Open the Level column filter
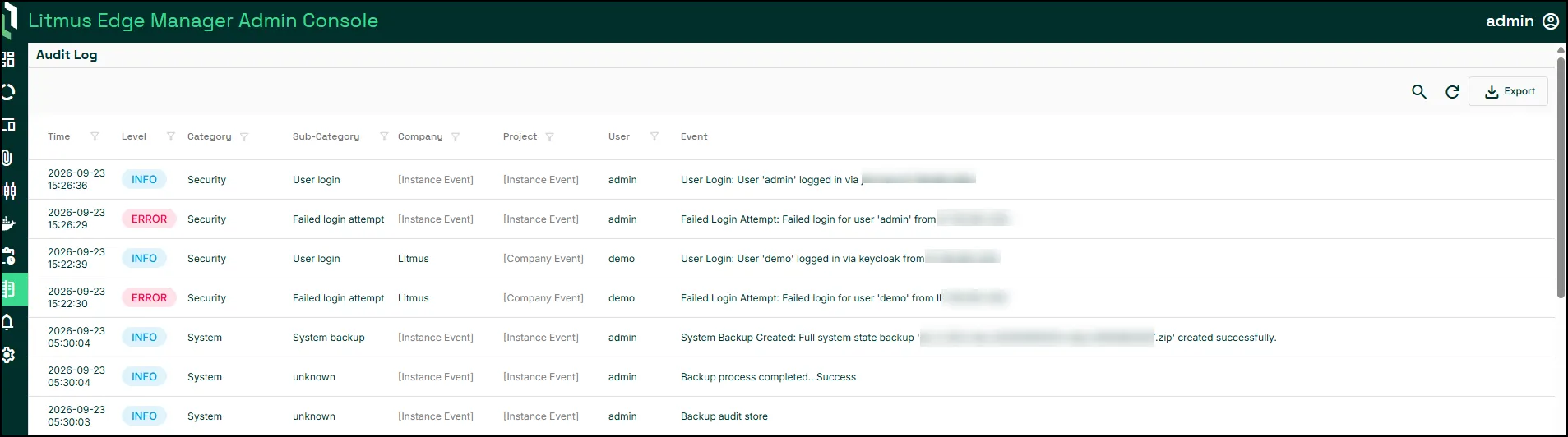Viewport: 1568px width, 437px height. 171,136
